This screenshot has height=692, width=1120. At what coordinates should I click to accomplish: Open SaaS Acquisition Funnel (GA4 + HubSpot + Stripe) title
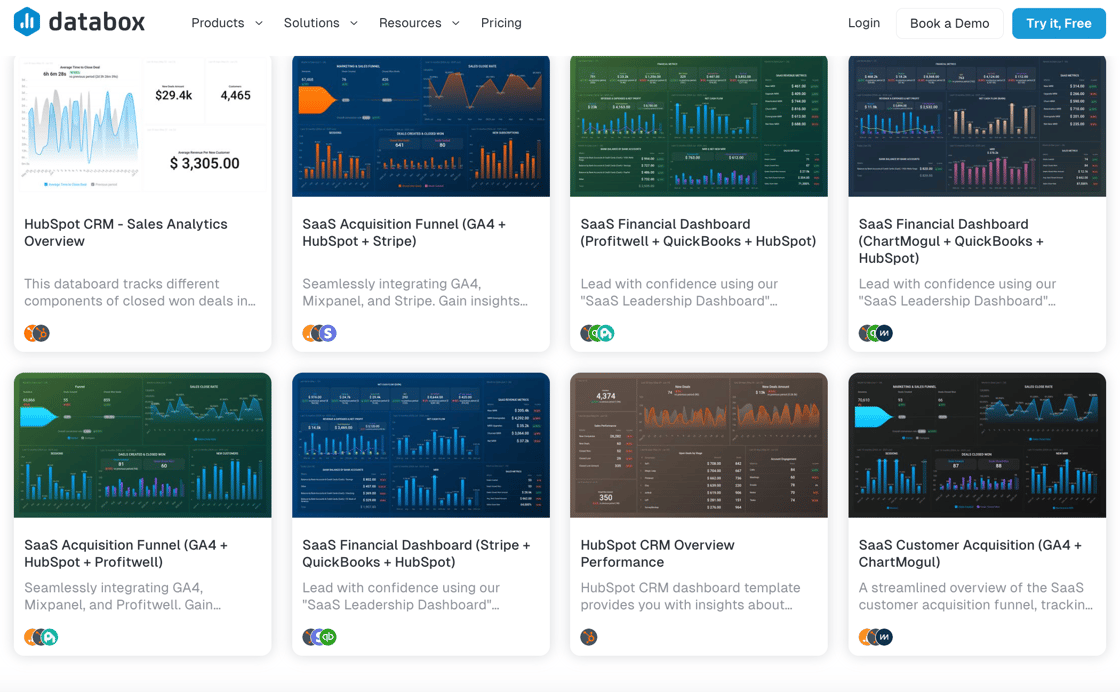coord(404,233)
